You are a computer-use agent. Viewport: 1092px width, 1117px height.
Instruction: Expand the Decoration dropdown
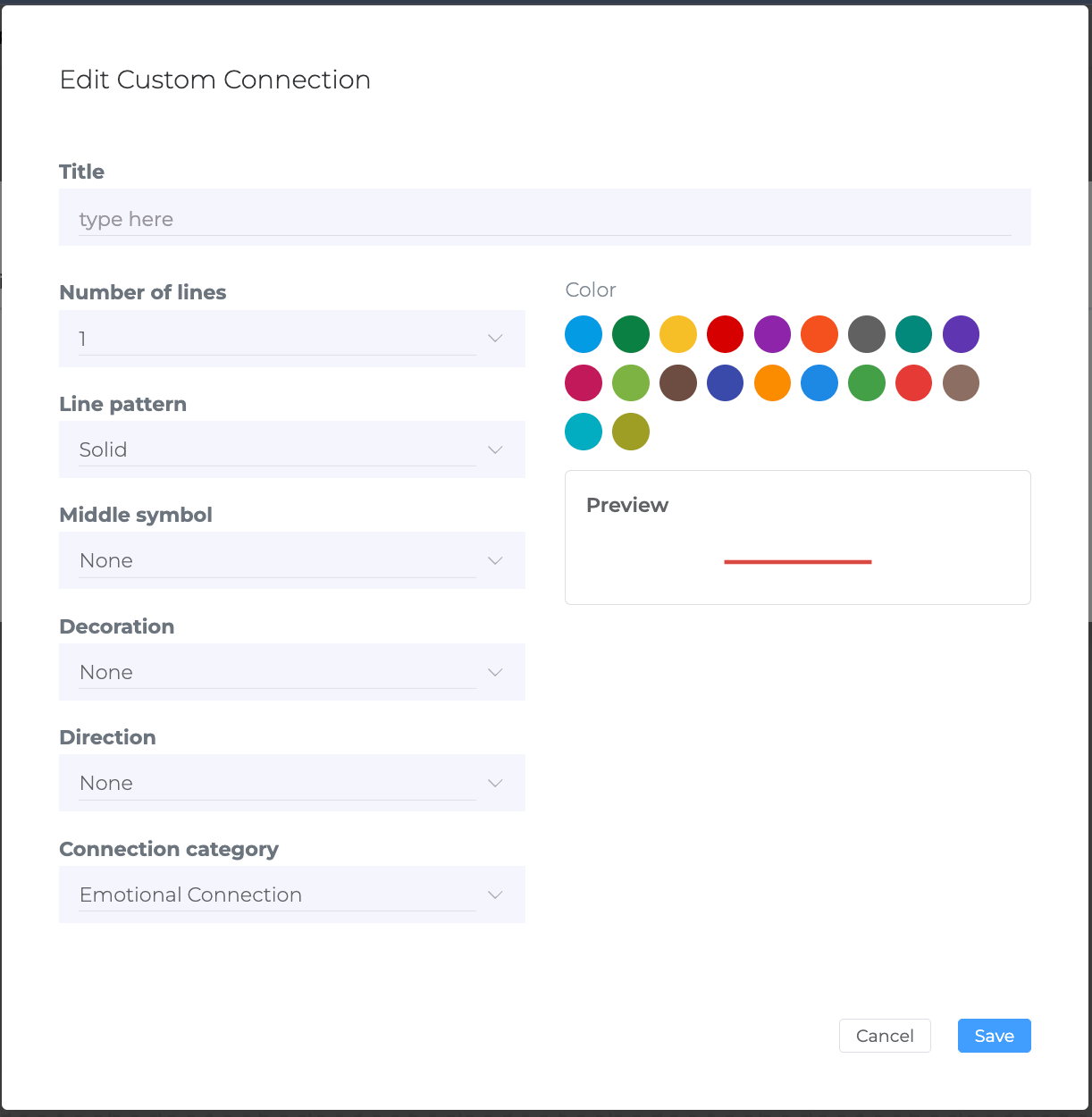(292, 672)
